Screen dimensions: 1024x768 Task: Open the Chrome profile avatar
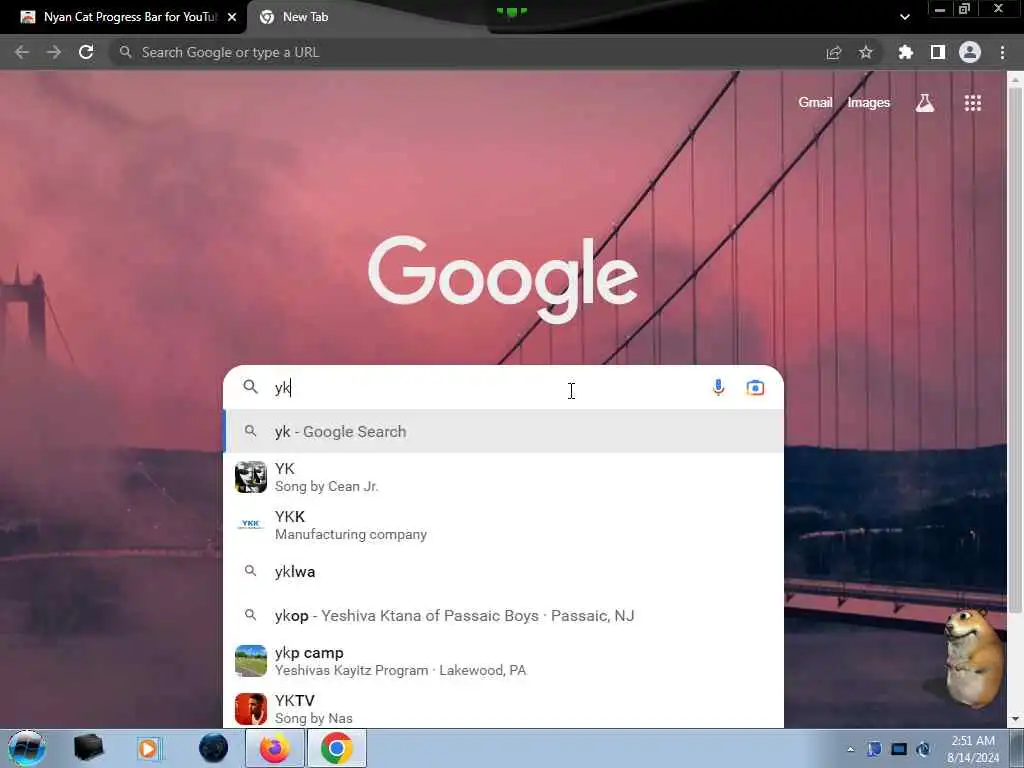(970, 52)
